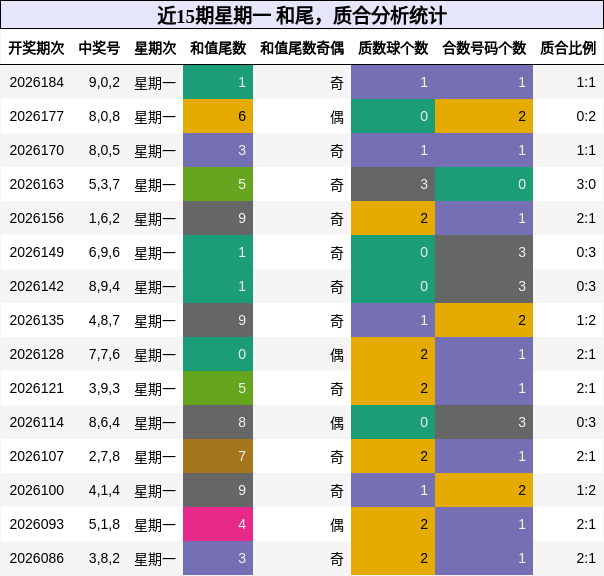Select the 和值尾数奇偶 column header
The width and height of the screenshot is (604, 576).
302,48
